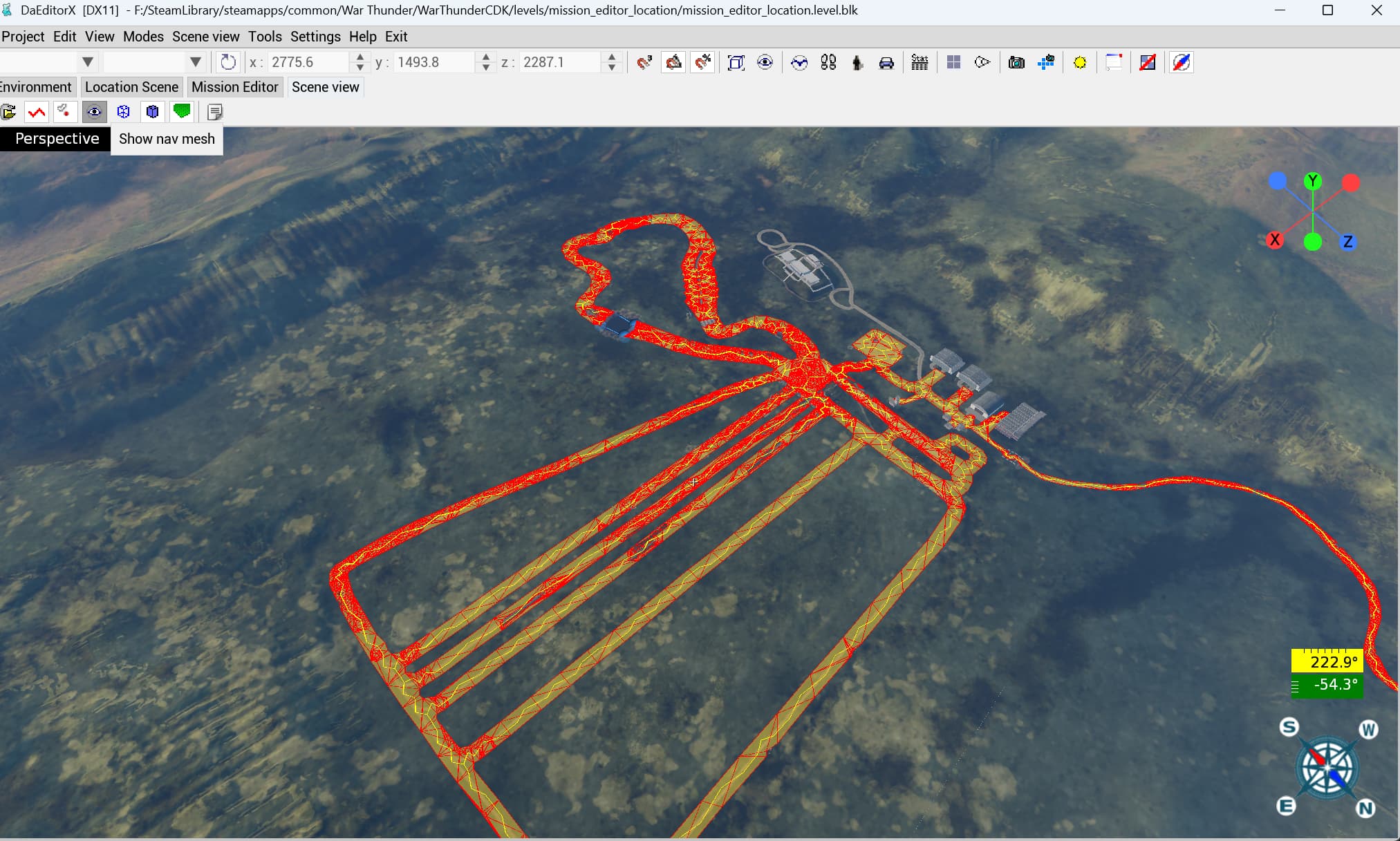Click the zoom-to-box cube icon
This screenshot has height=841, width=1400.
pos(736,63)
